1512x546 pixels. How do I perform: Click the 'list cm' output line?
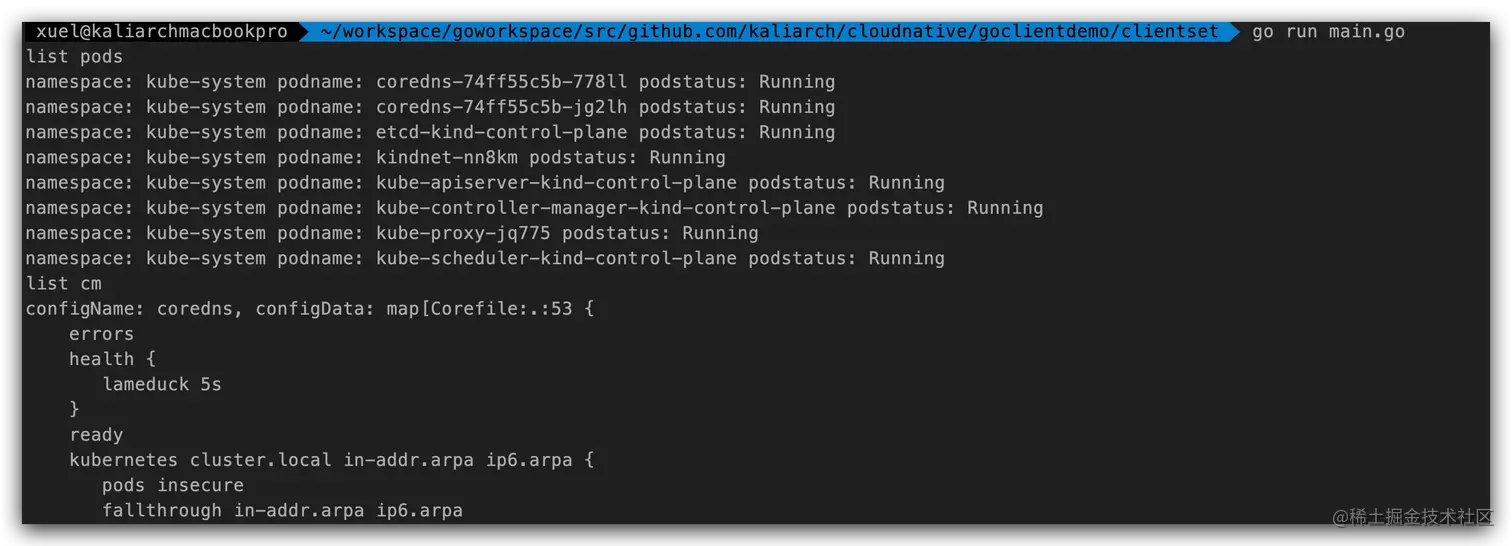click(64, 283)
